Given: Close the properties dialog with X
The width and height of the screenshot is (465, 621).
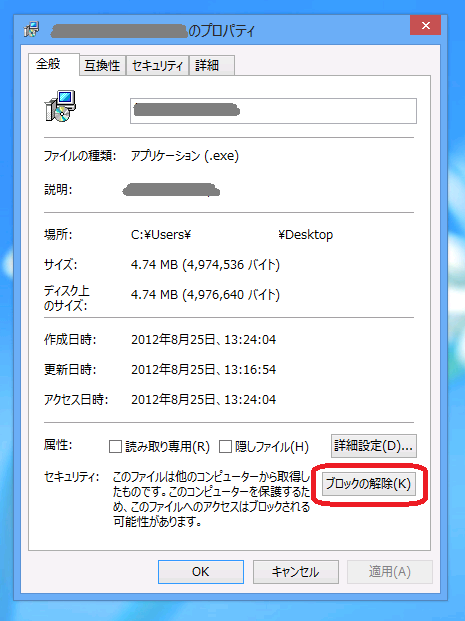Looking at the screenshot, I should click(425, 26).
